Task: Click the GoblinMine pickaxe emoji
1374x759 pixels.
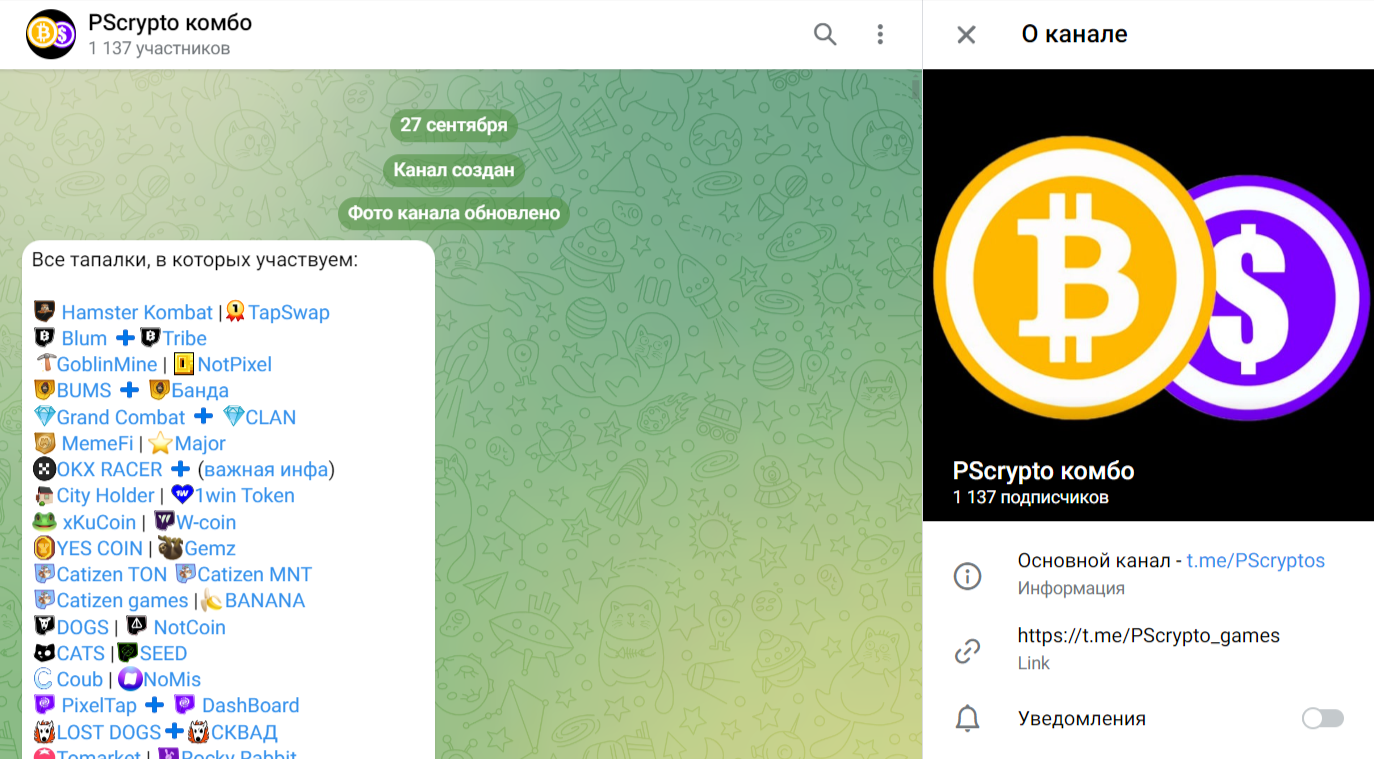Action: 45,363
